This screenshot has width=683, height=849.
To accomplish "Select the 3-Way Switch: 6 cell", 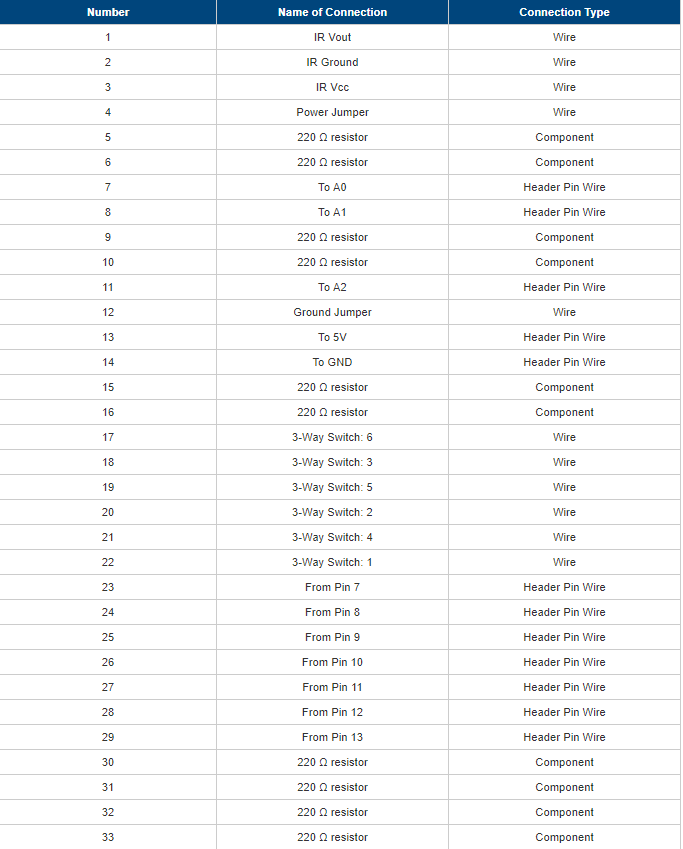I will click(332, 437).
